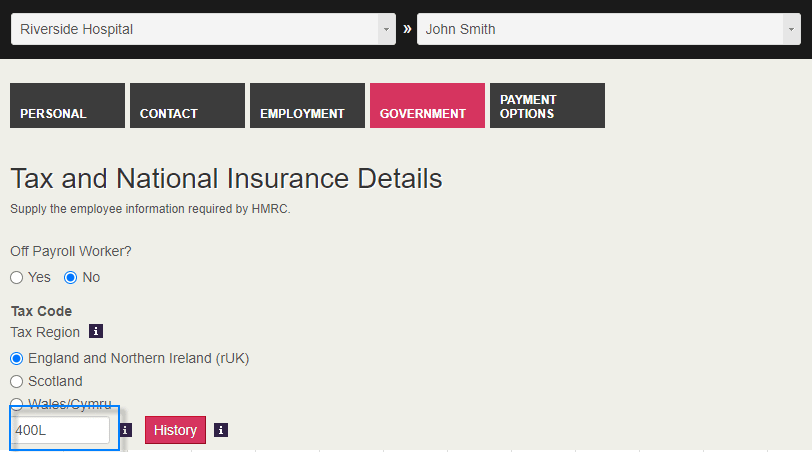812x452 pixels.
Task: Choose Scotland as tax region
Action: point(17,381)
